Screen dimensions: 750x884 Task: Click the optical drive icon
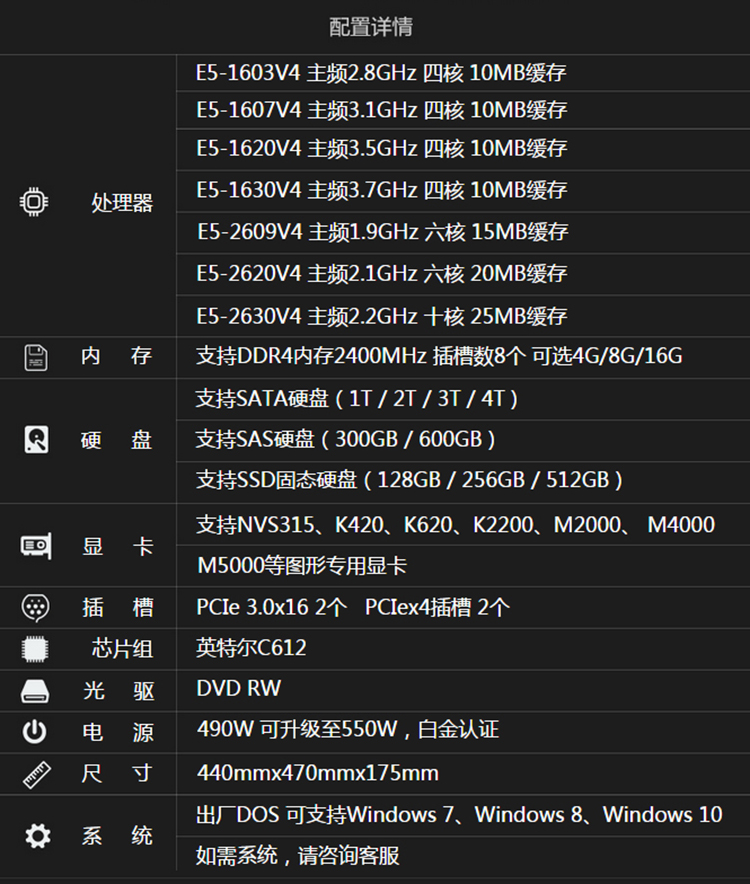tap(35, 690)
